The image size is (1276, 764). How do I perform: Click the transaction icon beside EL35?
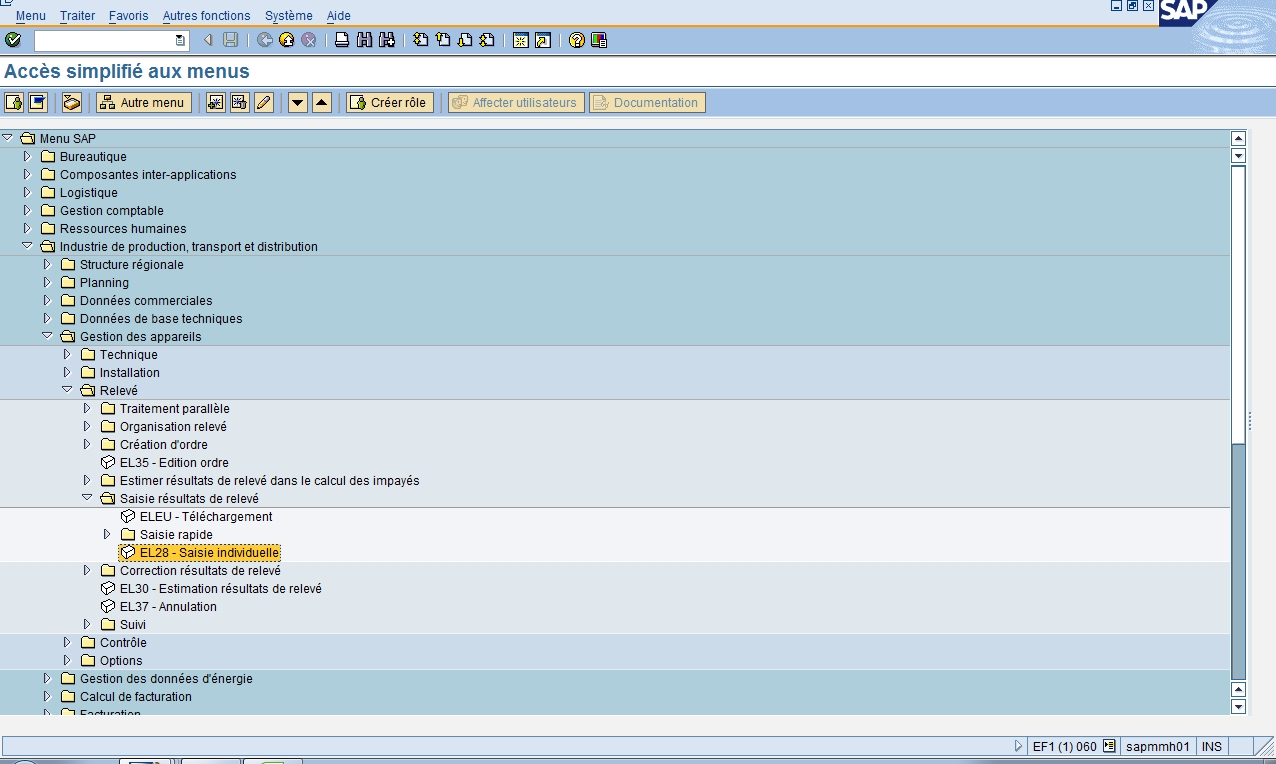point(108,463)
